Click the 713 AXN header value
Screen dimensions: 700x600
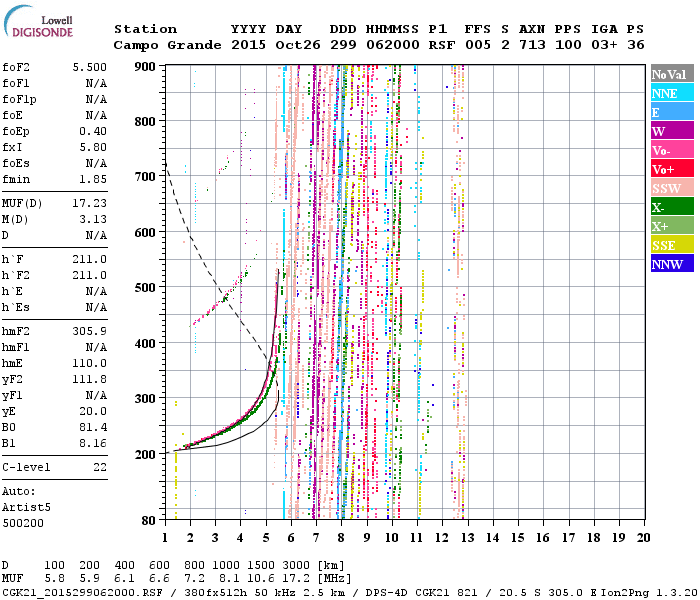coord(532,45)
